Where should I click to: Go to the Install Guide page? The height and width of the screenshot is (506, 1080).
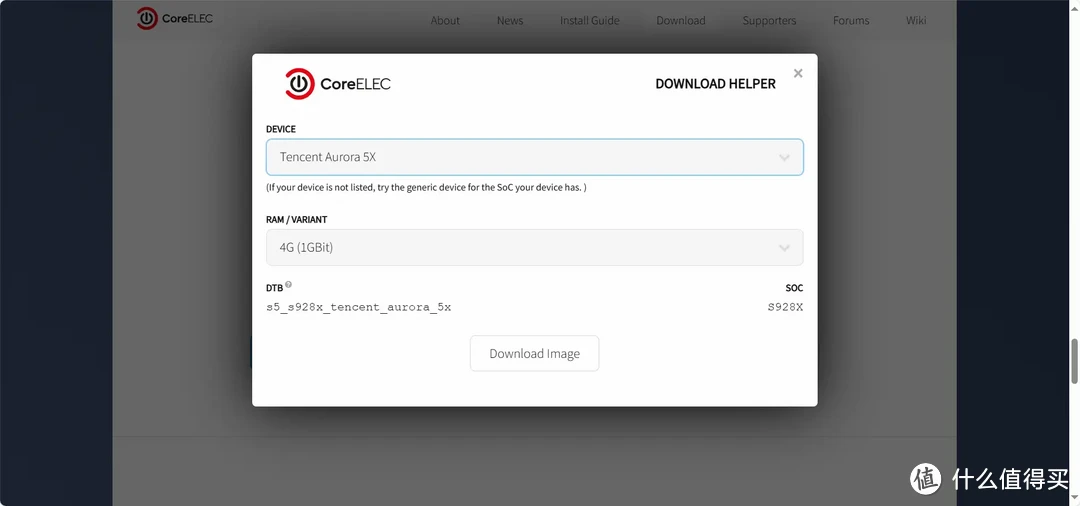pyautogui.click(x=590, y=21)
